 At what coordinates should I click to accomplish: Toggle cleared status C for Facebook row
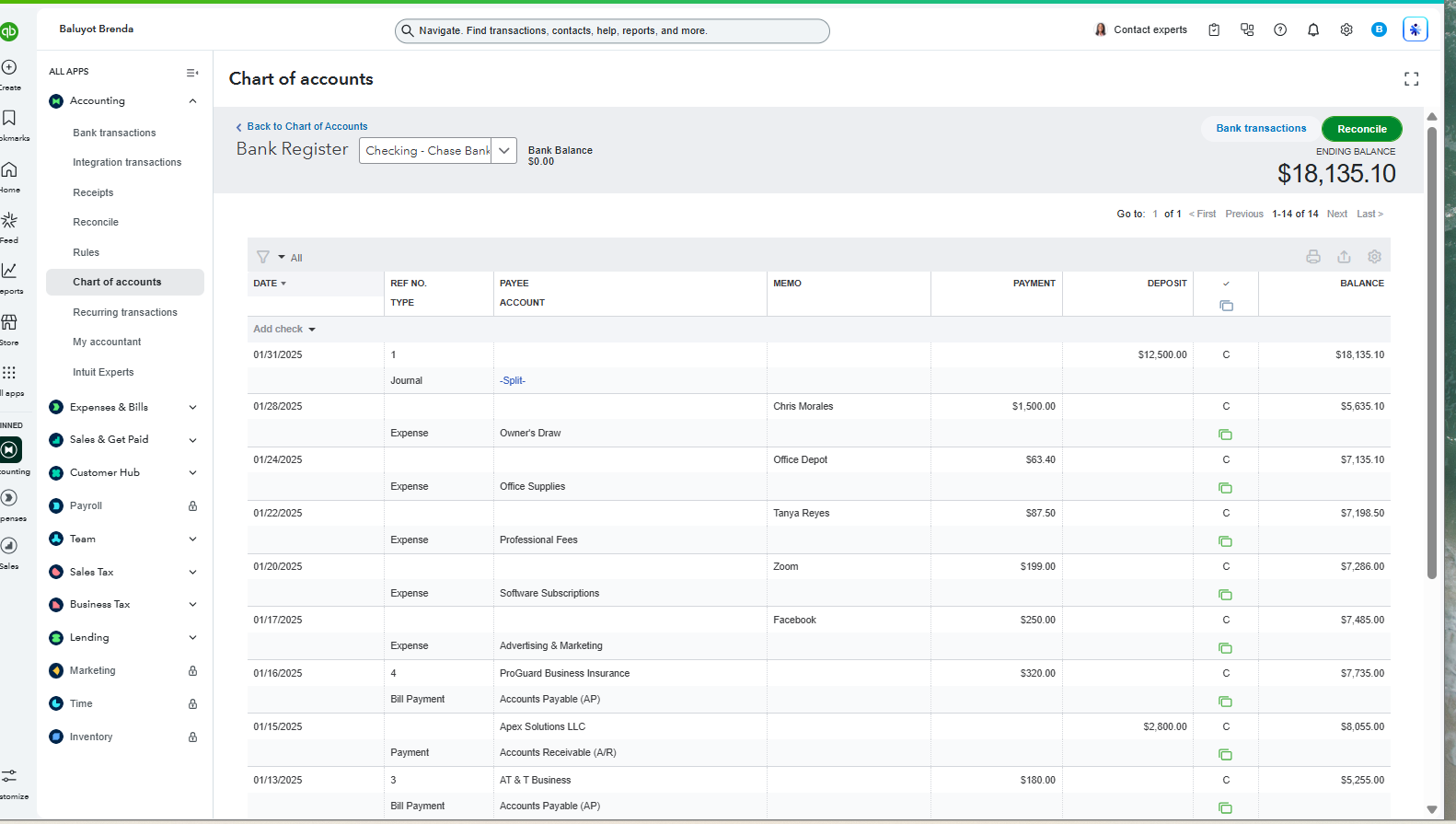[1226, 620]
